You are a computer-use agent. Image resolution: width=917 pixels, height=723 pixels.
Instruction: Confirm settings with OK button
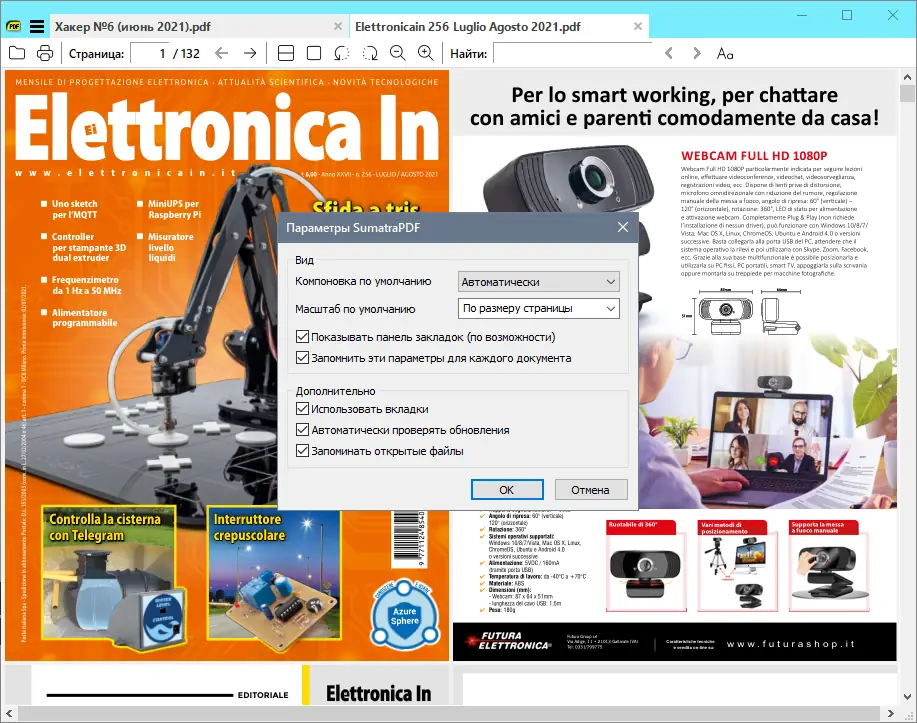[507, 490]
